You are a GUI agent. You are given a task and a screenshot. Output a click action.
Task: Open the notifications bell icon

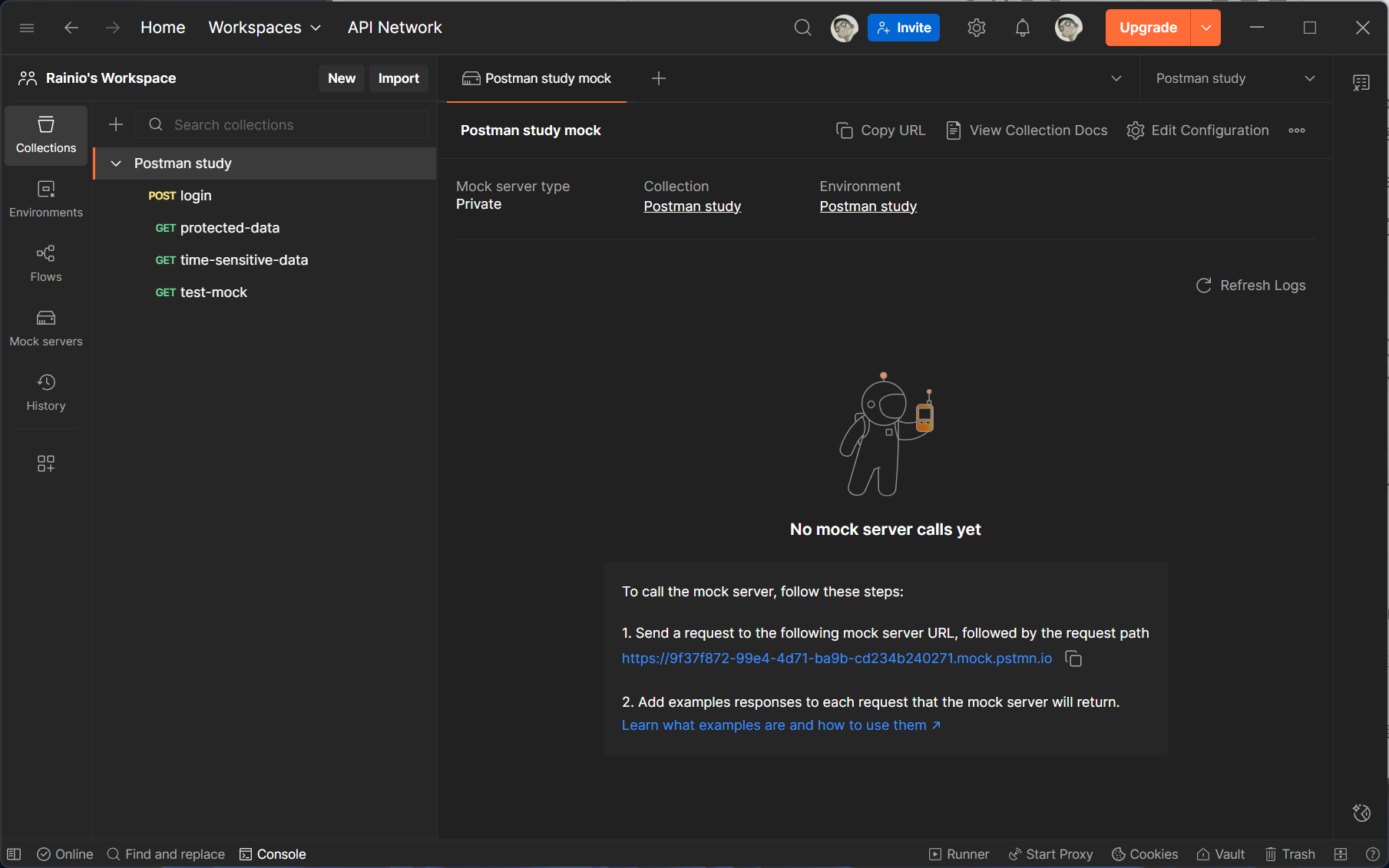click(x=1022, y=28)
